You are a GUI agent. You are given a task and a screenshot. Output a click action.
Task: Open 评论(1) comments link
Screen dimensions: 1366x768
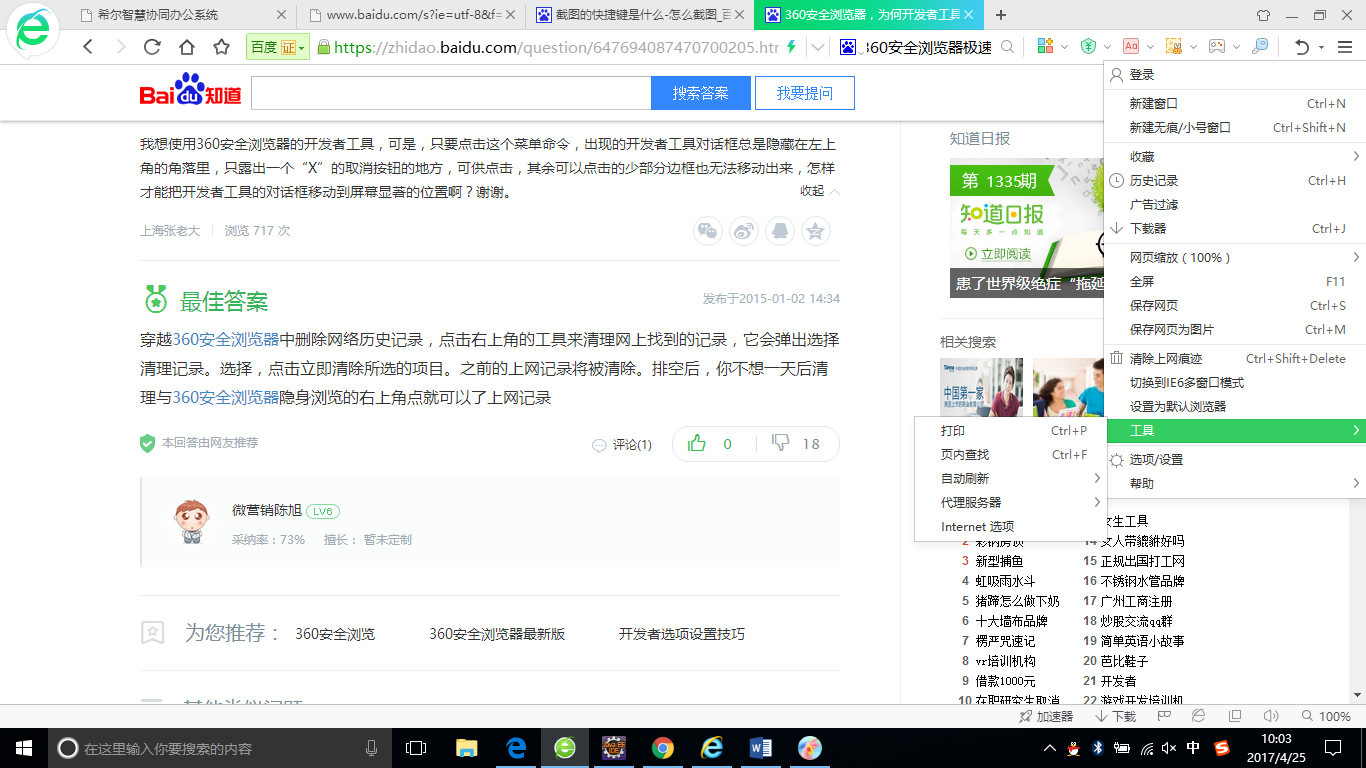tap(622, 444)
